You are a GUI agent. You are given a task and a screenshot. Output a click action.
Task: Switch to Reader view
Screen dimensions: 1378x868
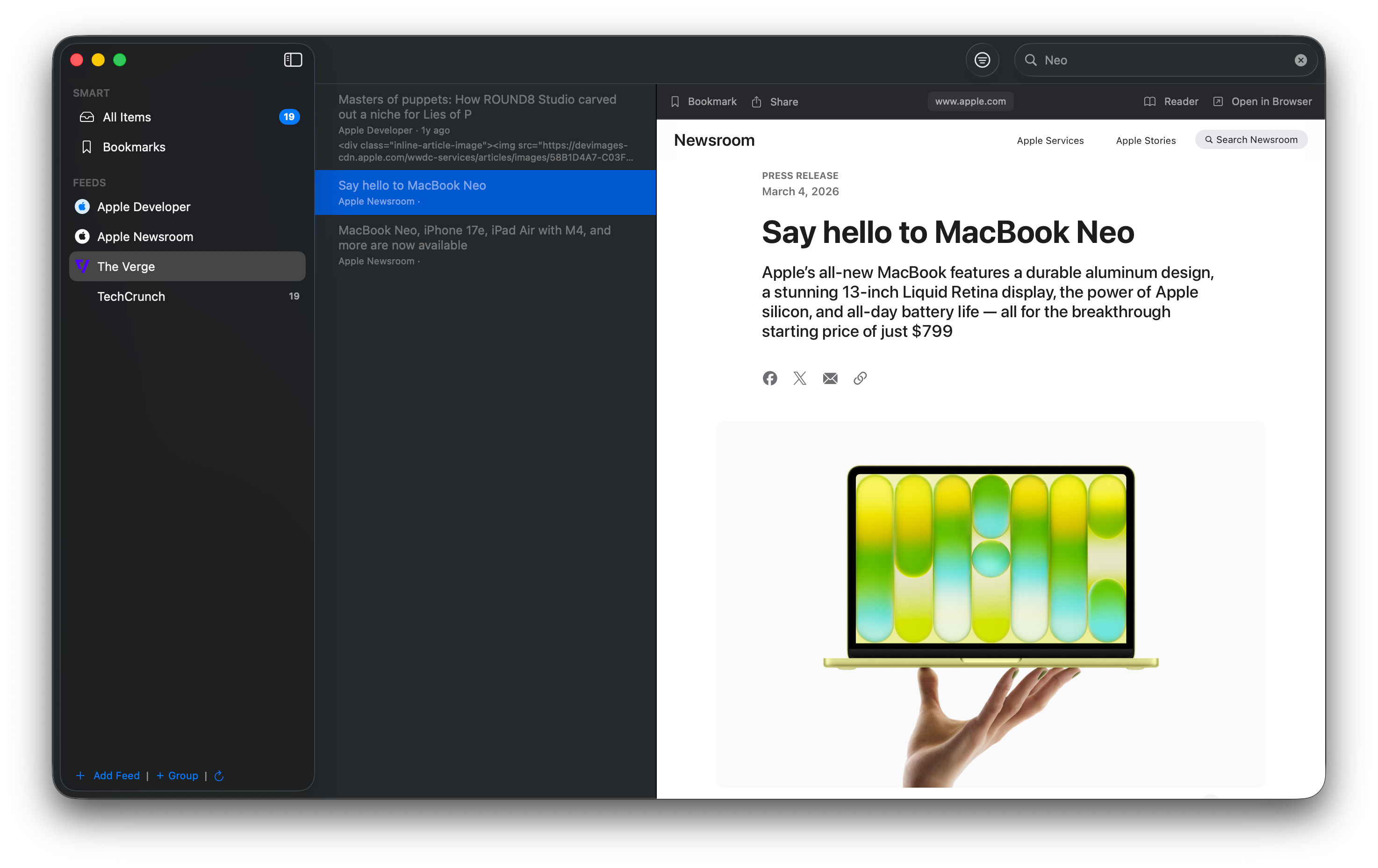[1171, 101]
